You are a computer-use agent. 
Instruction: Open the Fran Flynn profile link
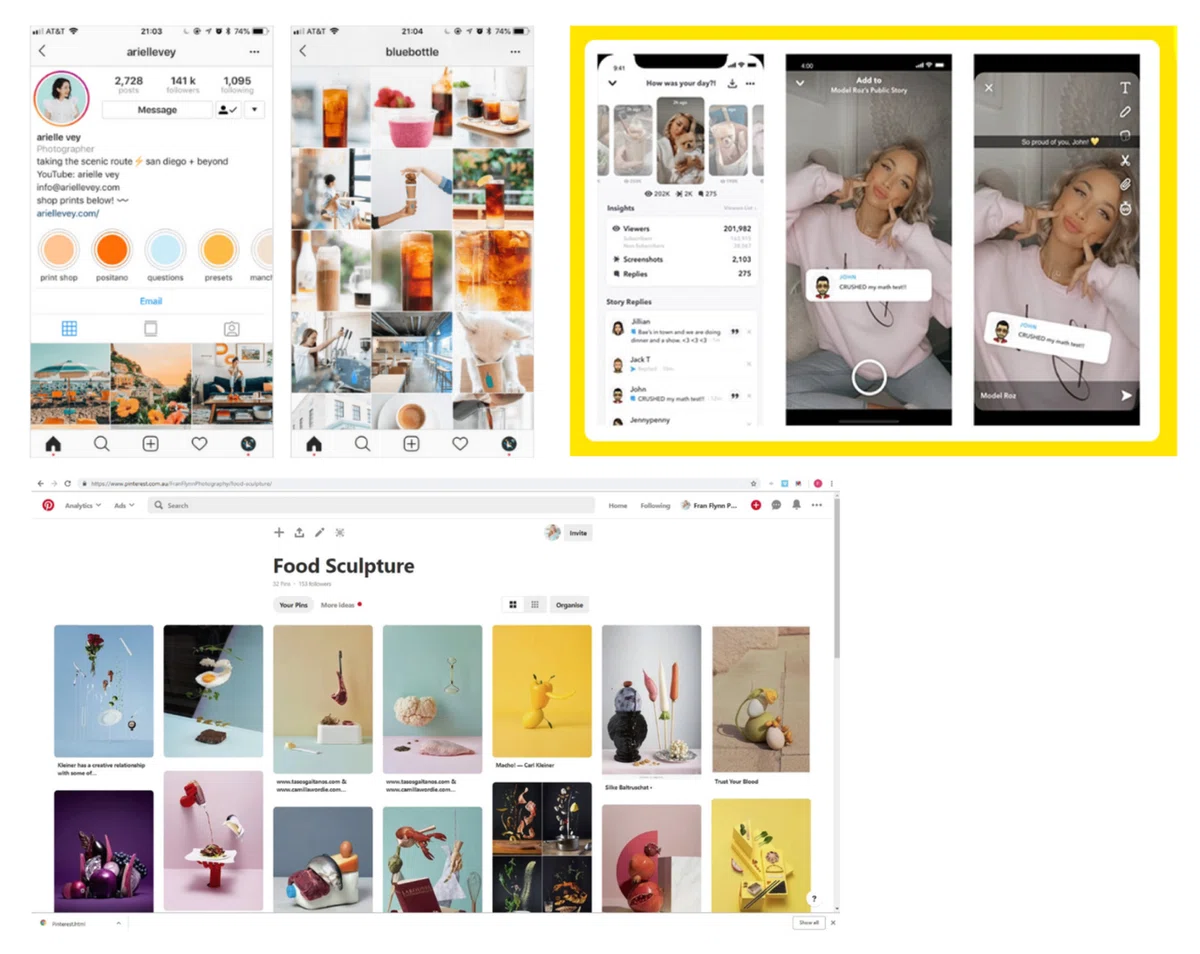(x=709, y=505)
